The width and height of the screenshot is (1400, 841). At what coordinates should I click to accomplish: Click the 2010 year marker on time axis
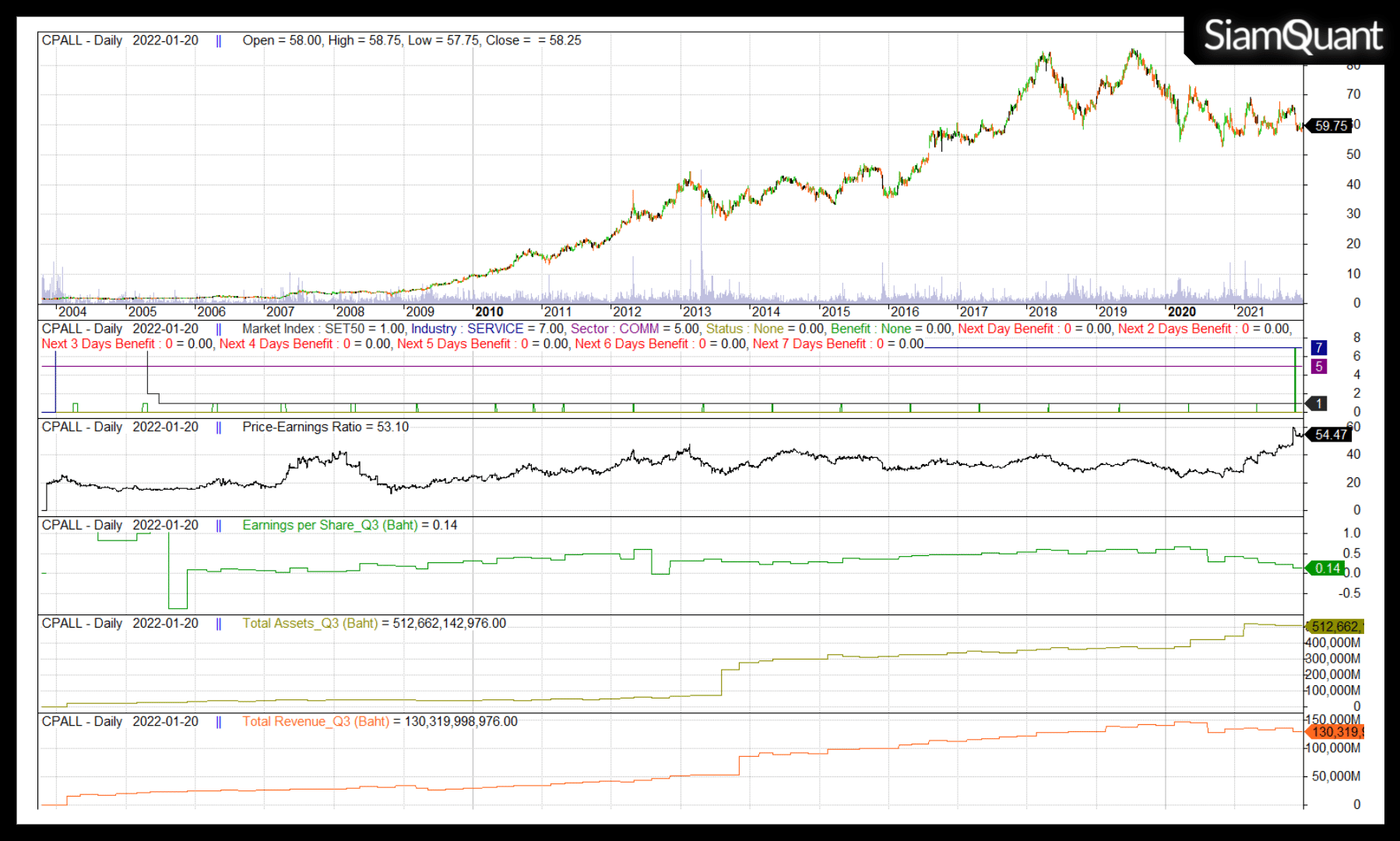[489, 311]
